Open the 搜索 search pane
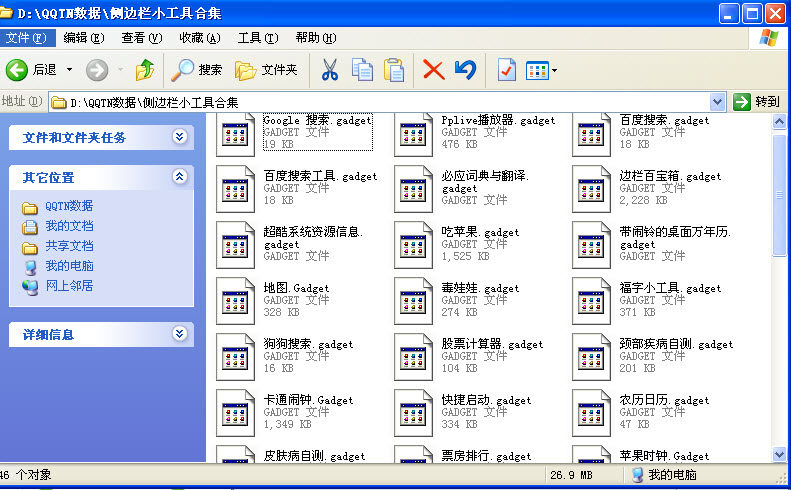 click(197, 70)
